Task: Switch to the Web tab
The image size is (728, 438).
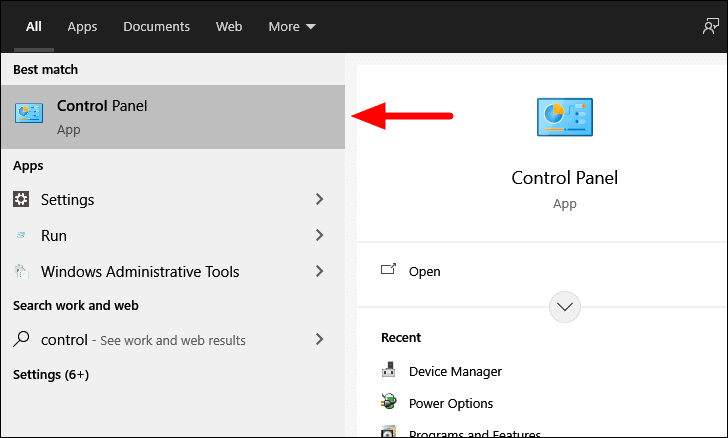Action: (x=229, y=26)
